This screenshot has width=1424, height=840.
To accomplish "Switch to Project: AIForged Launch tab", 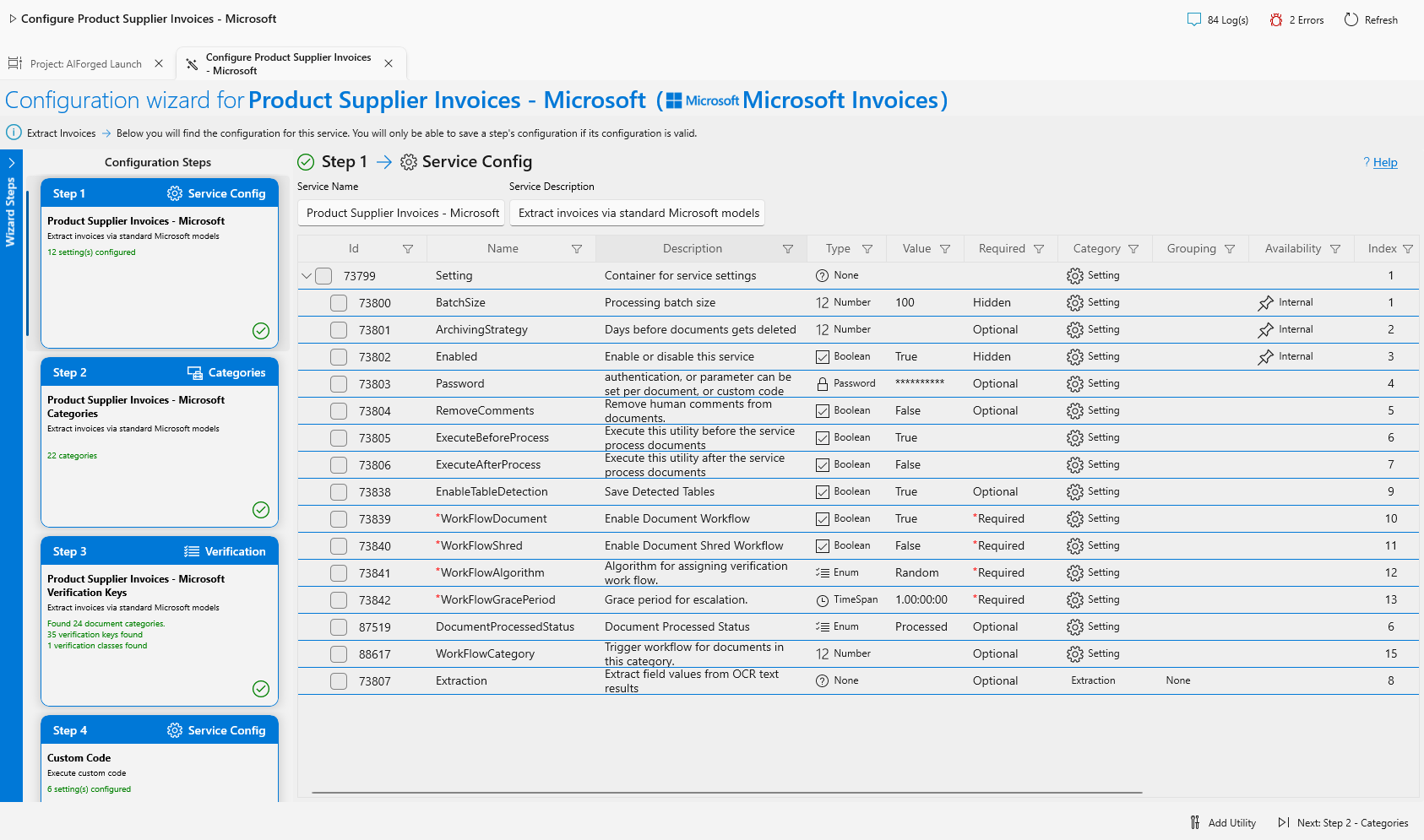I will (x=85, y=64).
